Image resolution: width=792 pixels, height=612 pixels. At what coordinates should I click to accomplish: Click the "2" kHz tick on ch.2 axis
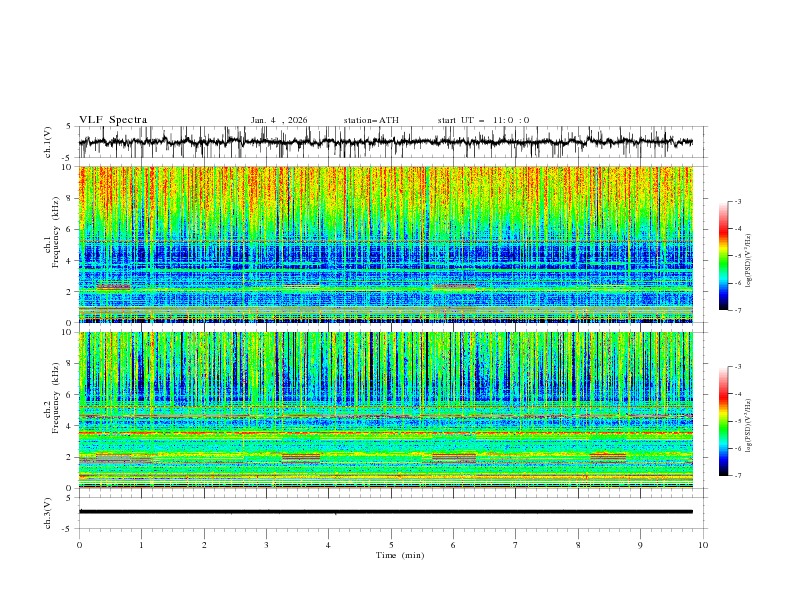70,457
